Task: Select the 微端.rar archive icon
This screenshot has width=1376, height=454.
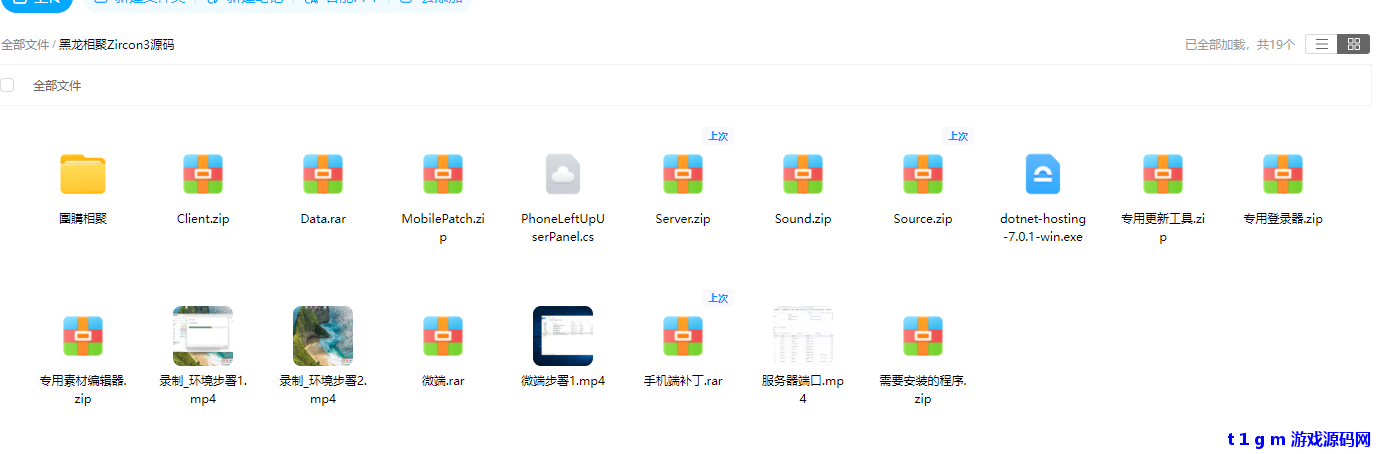Action: [443, 336]
